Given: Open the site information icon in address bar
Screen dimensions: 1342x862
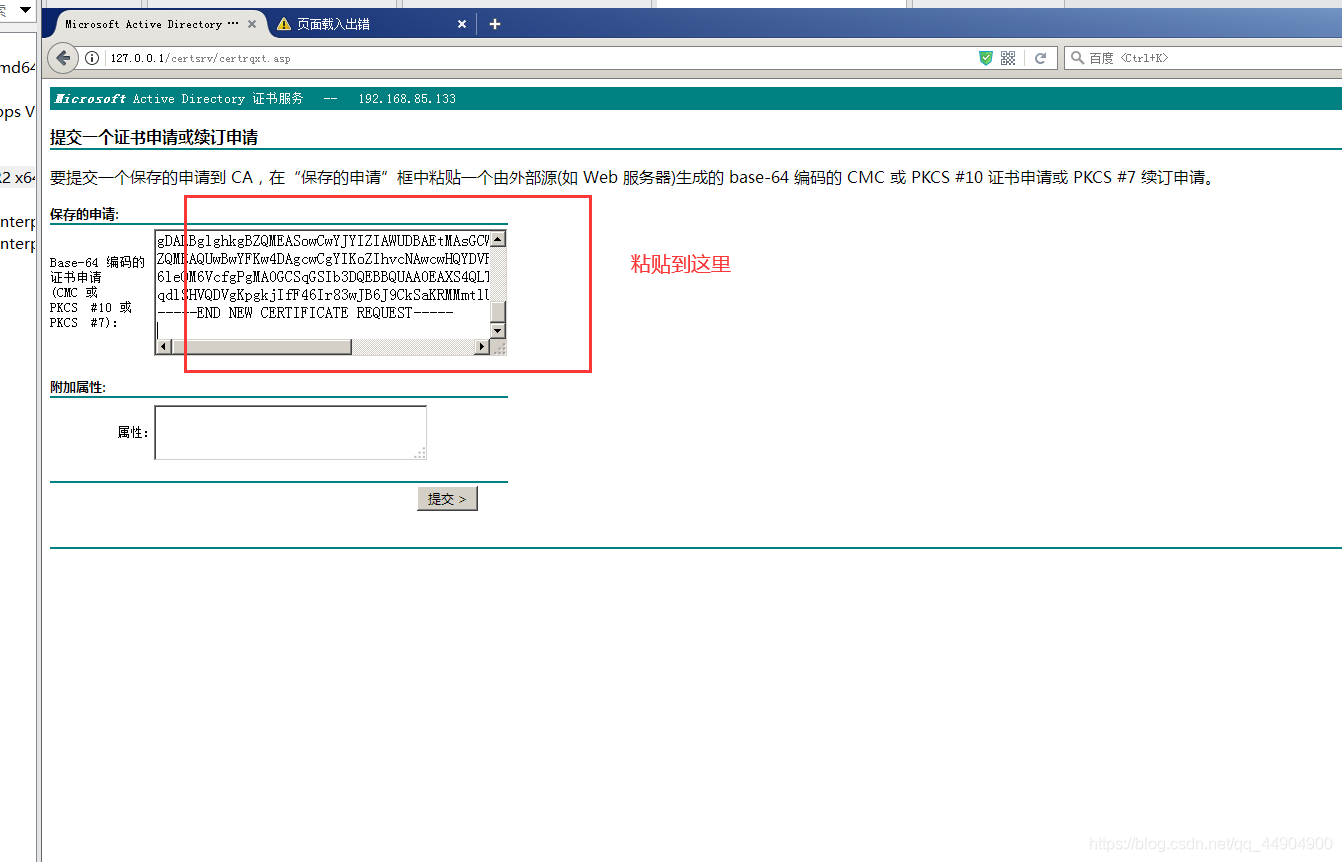Looking at the screenshot, I should point(93,58).
